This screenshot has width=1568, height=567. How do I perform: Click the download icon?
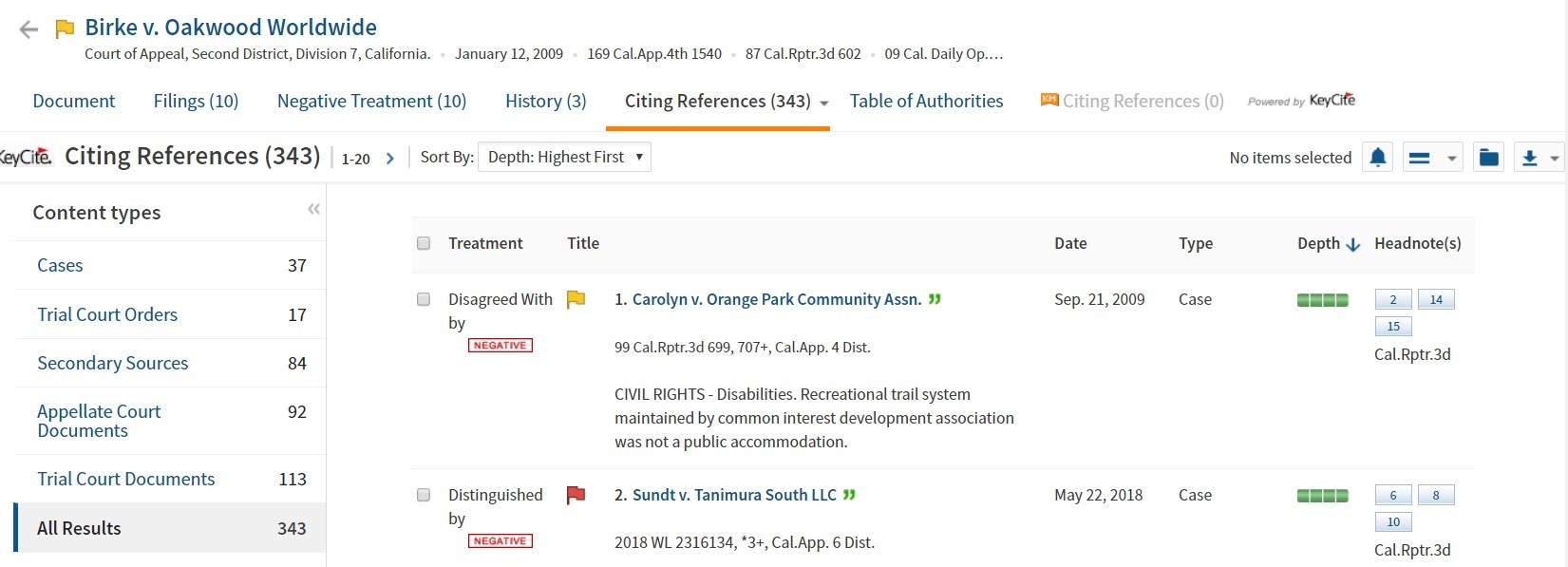point(1529,158)
